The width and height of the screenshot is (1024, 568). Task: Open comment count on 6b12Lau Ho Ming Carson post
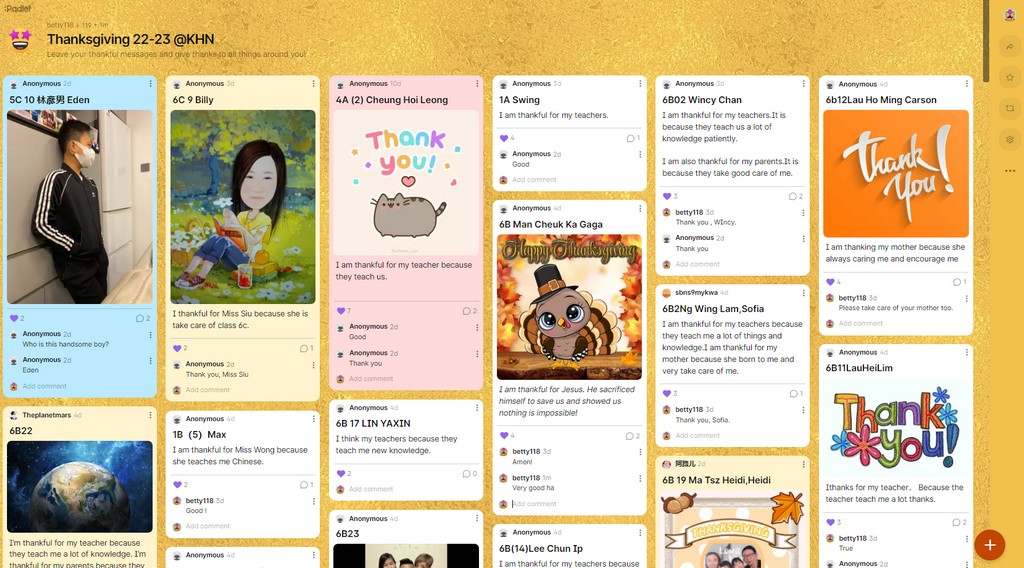pos(959,282)
